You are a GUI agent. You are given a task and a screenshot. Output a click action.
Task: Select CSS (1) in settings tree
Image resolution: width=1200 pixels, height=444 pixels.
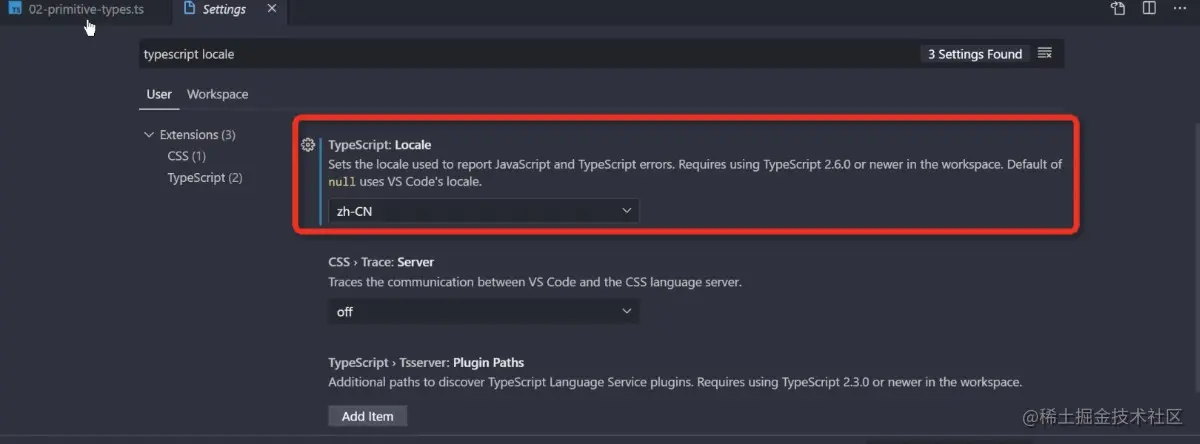click(186, 156)
